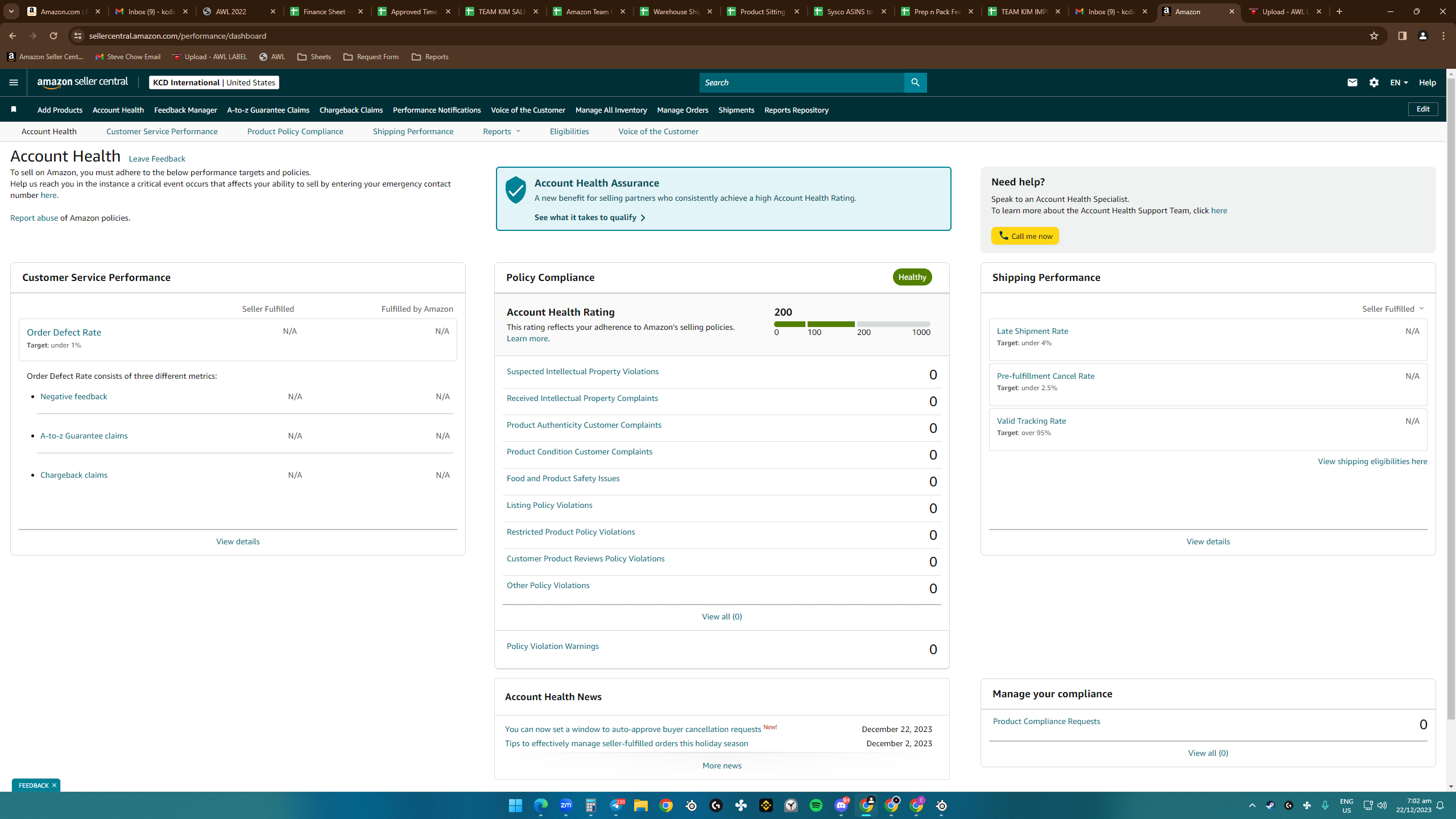The image size is (1456, 819).
Task: Go back to the previous page
Action: pyautogui.click(x=13, y=36)
